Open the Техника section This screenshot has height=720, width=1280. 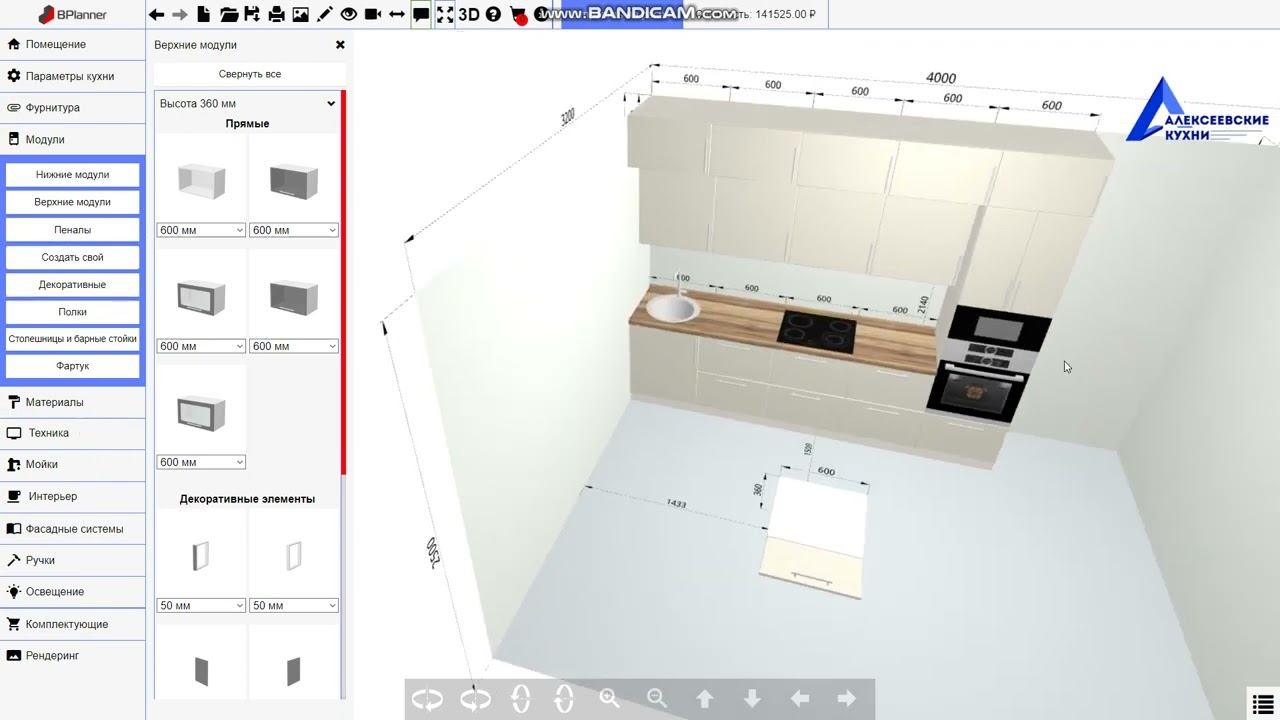pos(72,433)
